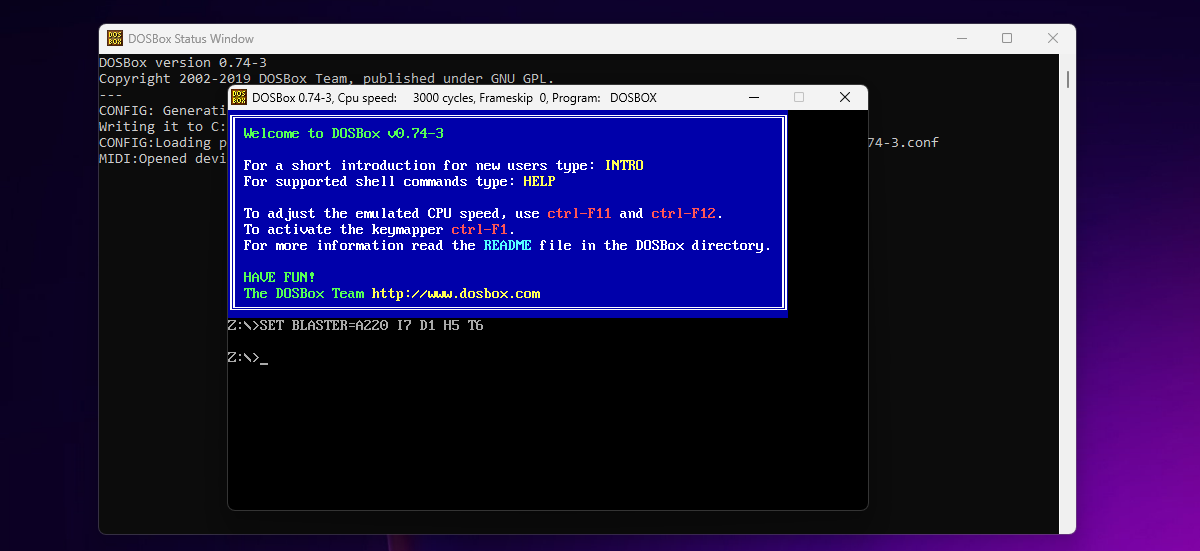Screen dimensions: 1200x551
Task: Click the DOSBox icon in the DOSBox 0.74-3 title bar
Action: [240, 97]
